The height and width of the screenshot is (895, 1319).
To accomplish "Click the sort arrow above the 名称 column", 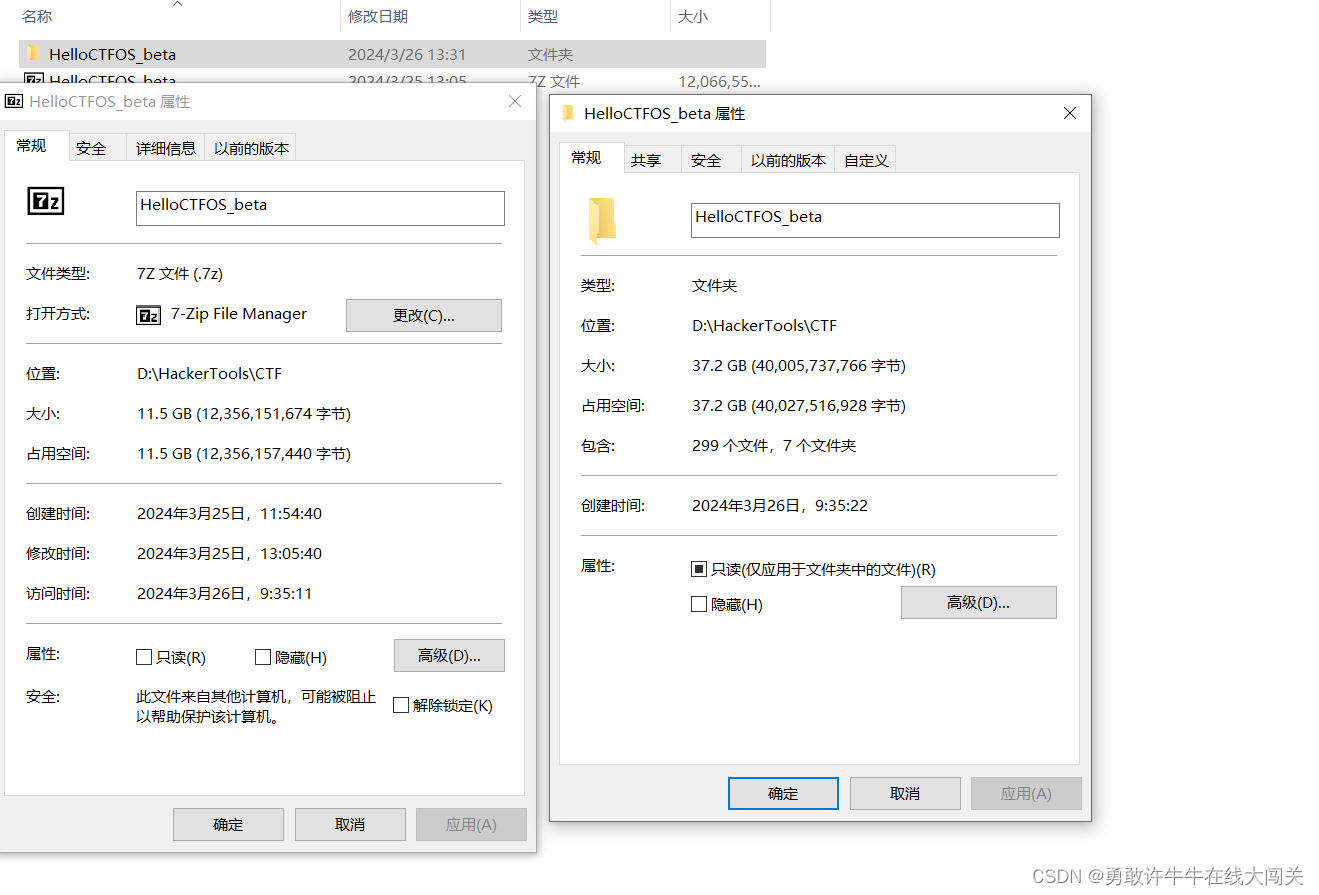I will point(177,4).
